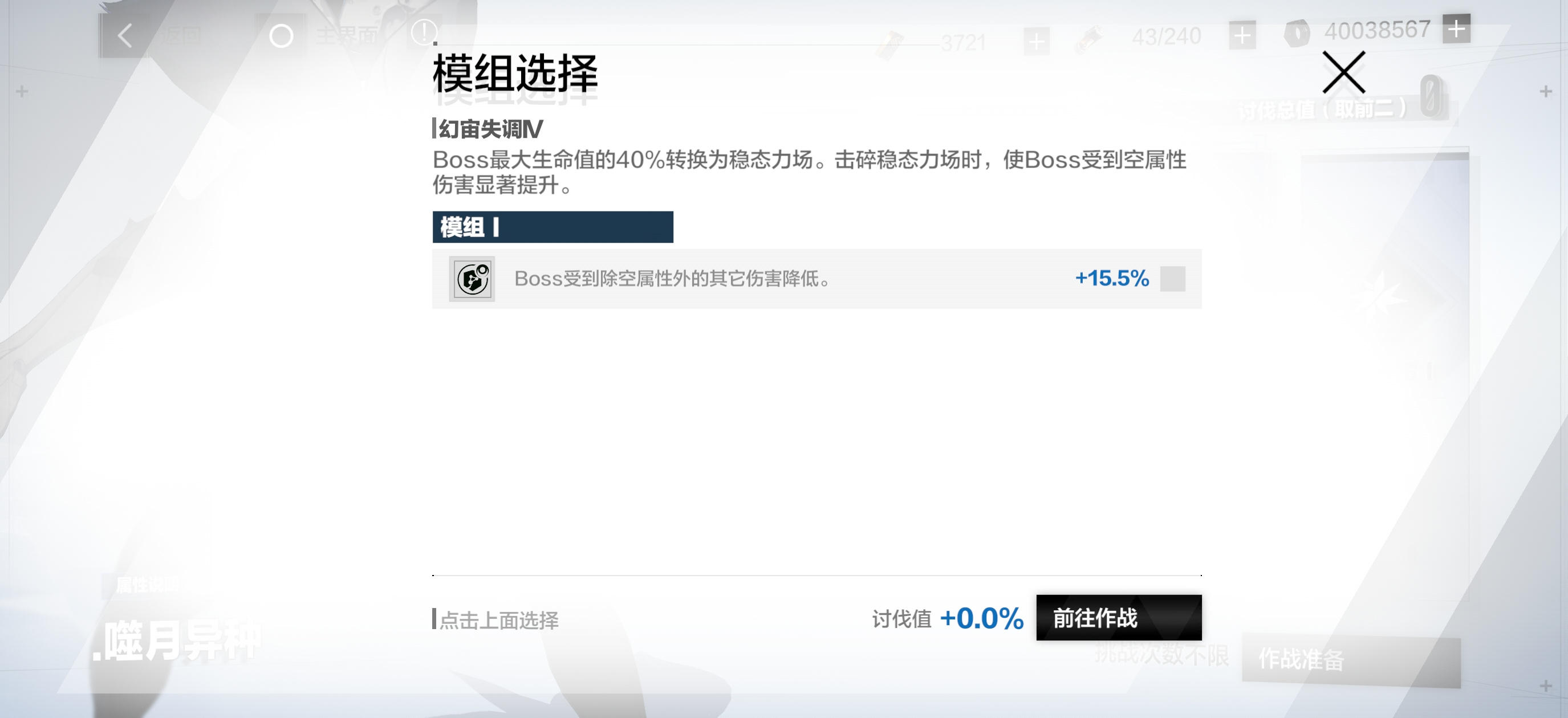This screenshot has width=1568, height=718.
Task: Click the shield module icon
Action: click(472, 279)
